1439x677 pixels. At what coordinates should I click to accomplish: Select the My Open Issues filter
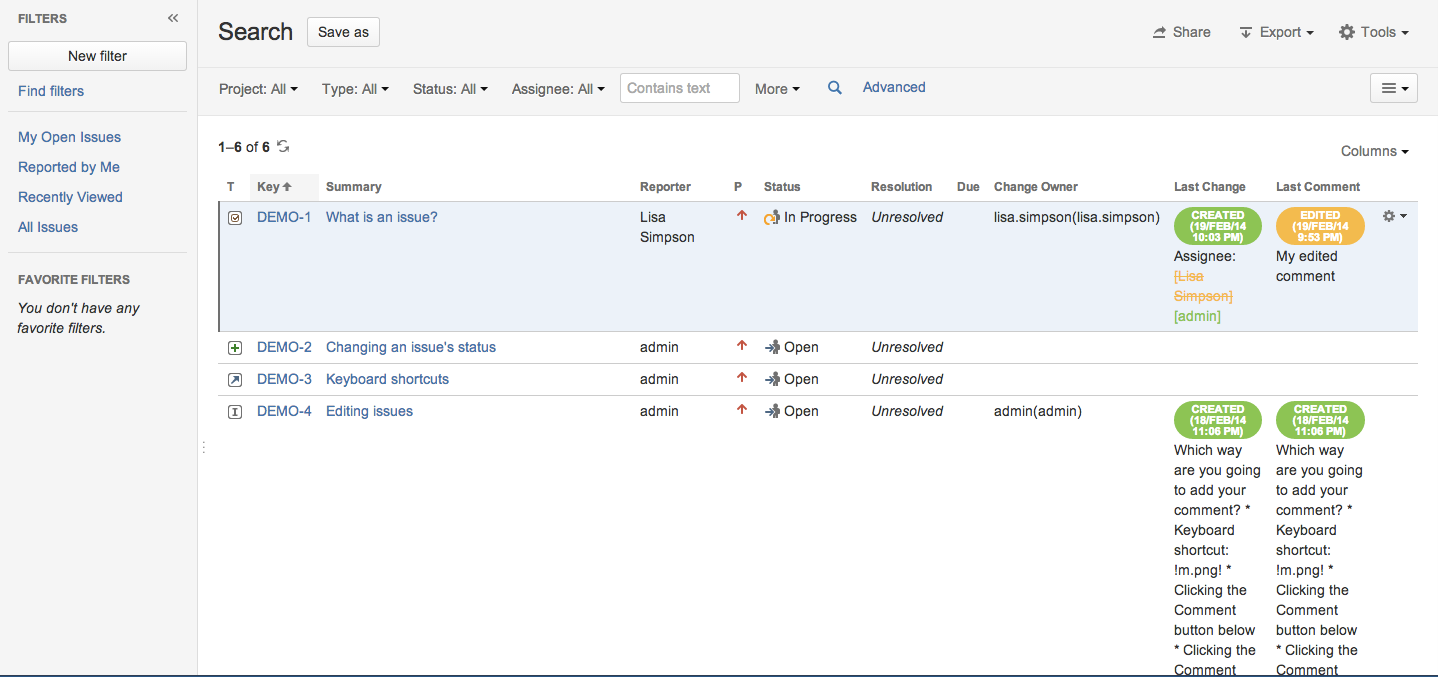coord(70,137)
